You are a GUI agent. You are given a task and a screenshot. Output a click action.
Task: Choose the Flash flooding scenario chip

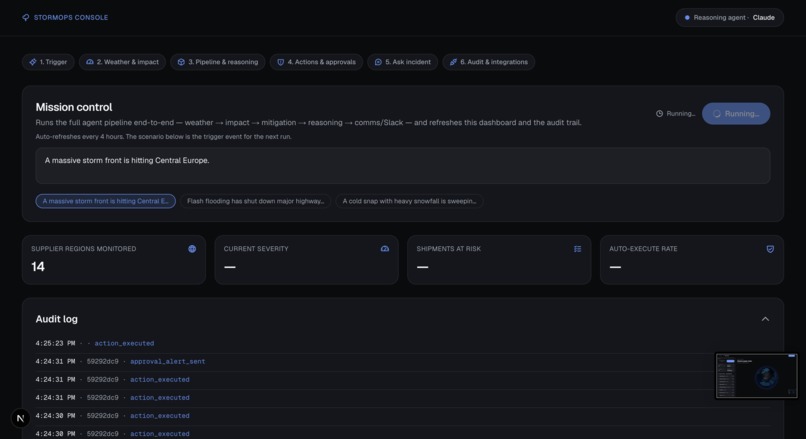pos(255,201)
